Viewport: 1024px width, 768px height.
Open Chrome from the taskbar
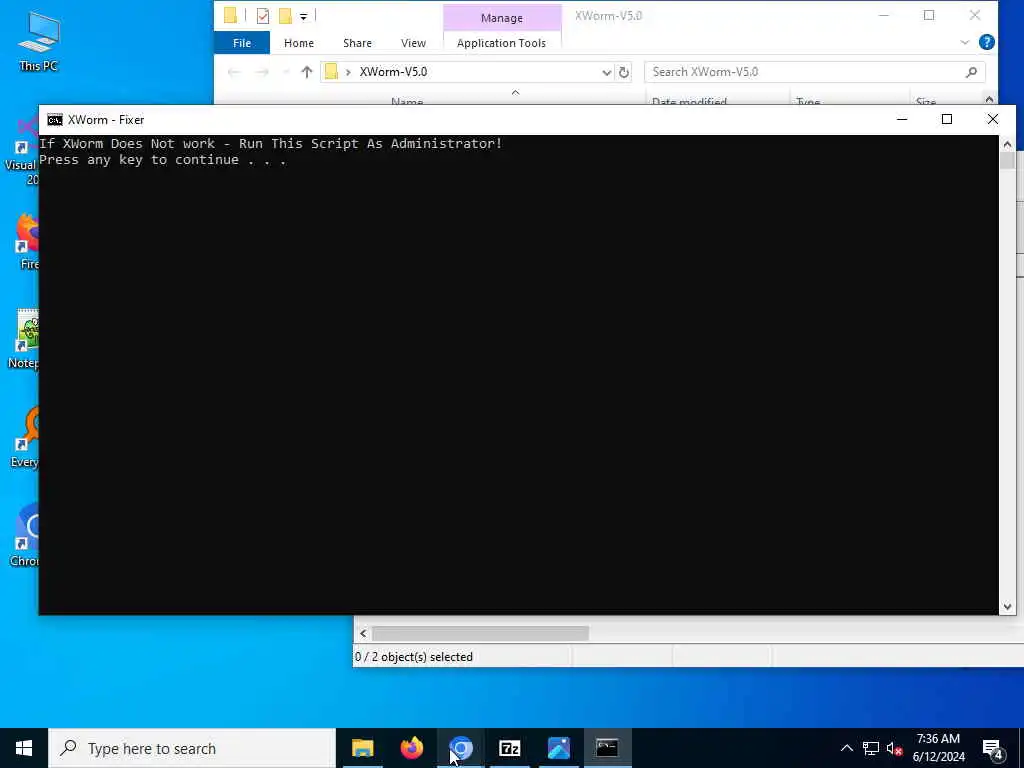[x=460, y=748]
